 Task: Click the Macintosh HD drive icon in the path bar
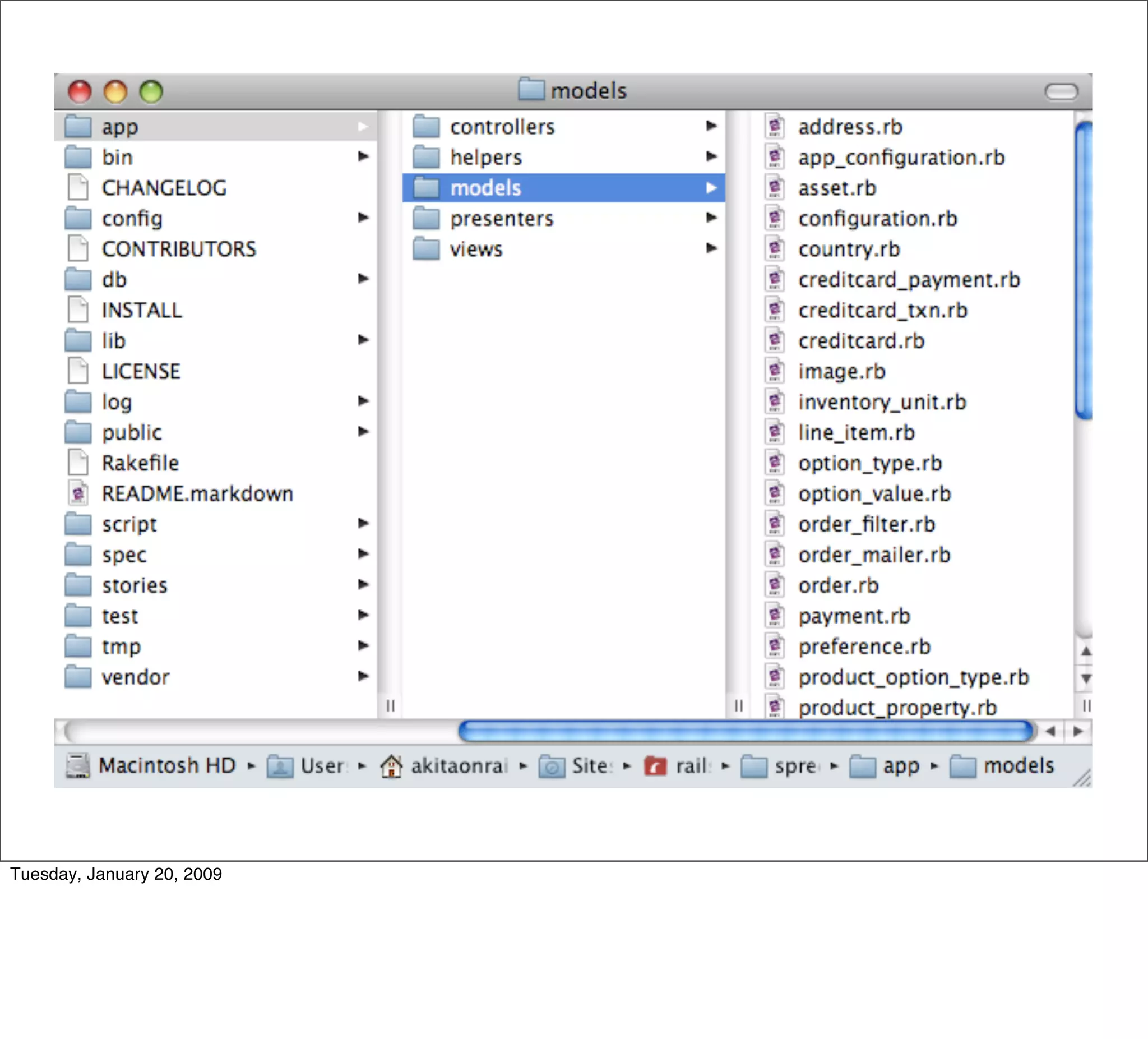coord(78,765)
